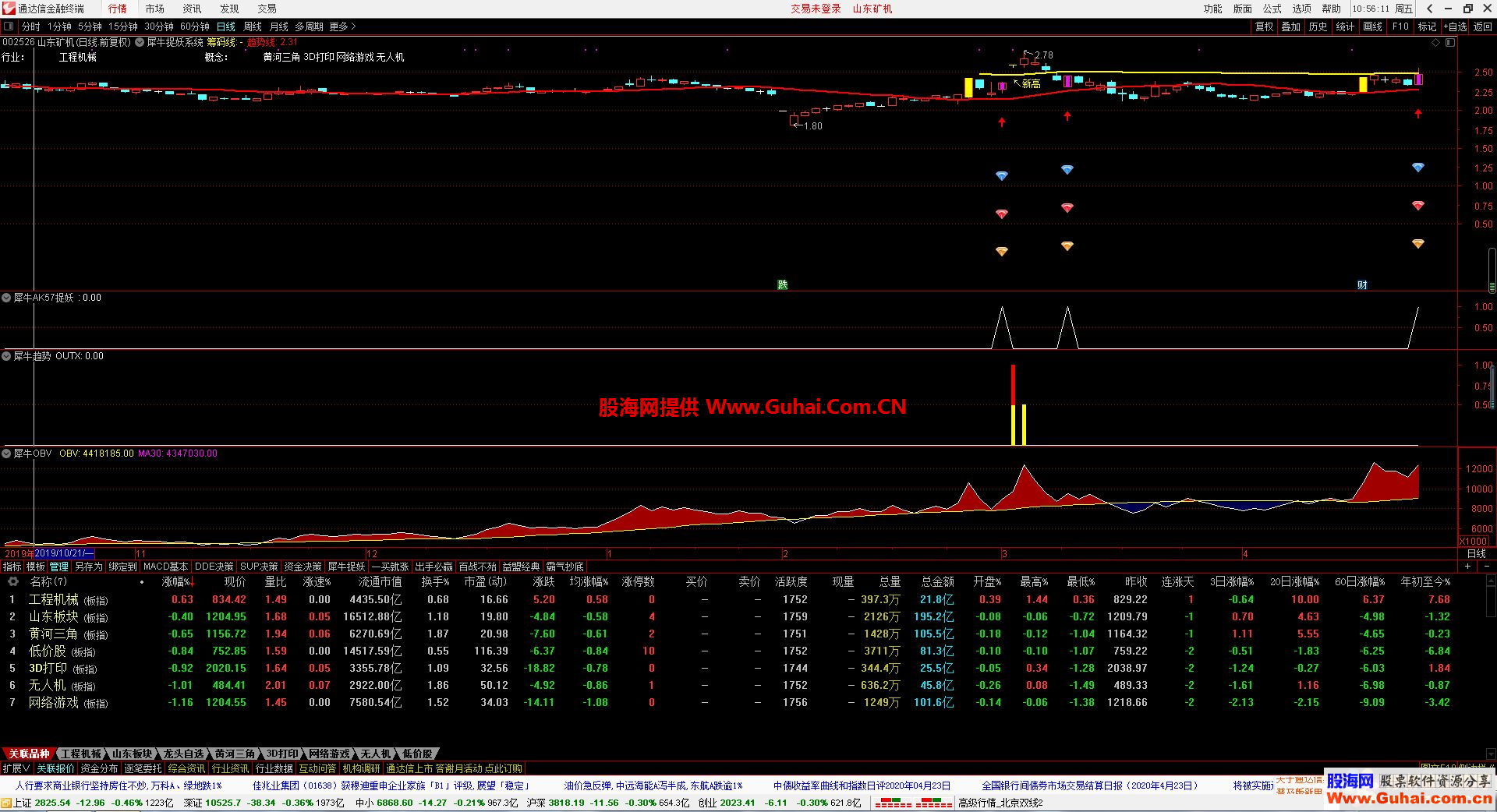Screen dimensions: 1497x812
Task: Click the 历史 toolbar button
Action: [x=1318, y=26]
